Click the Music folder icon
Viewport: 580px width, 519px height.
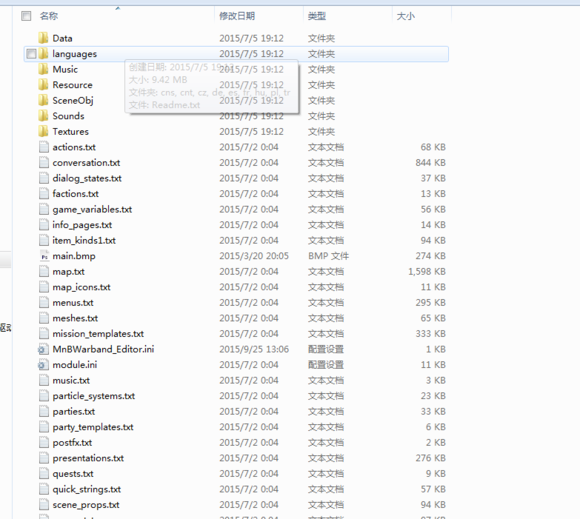pyautogui.click(x=43, y=69)
